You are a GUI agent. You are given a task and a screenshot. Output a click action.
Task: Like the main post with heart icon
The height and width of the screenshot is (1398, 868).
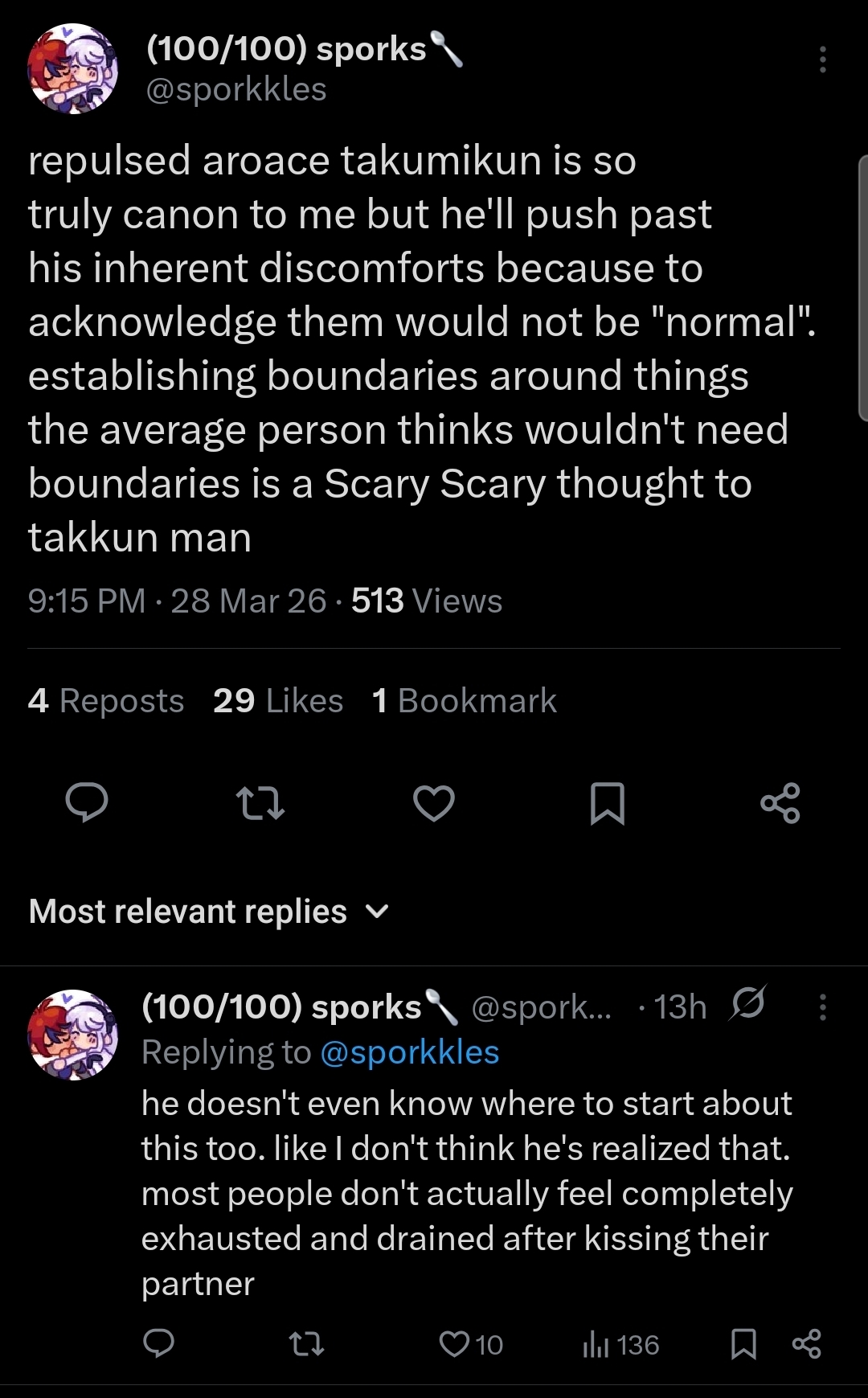[x=434, y=803]
